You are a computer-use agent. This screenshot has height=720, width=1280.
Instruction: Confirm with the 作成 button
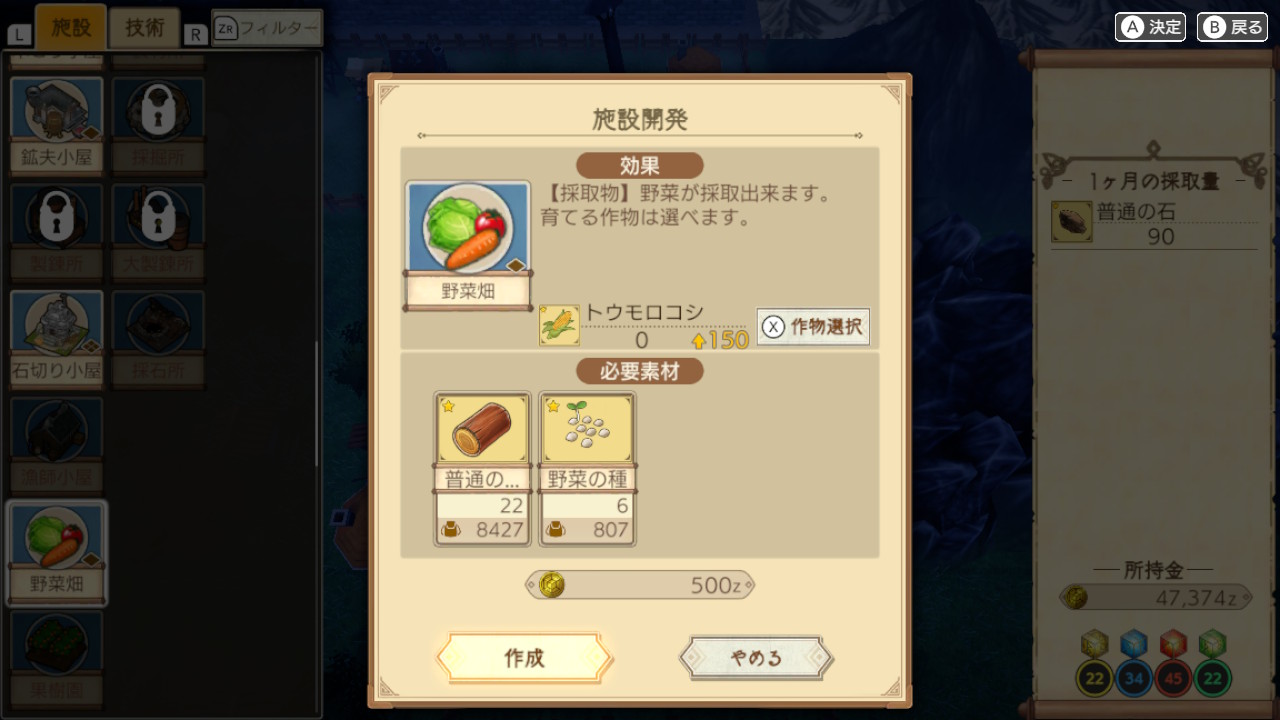pos(524,657)
